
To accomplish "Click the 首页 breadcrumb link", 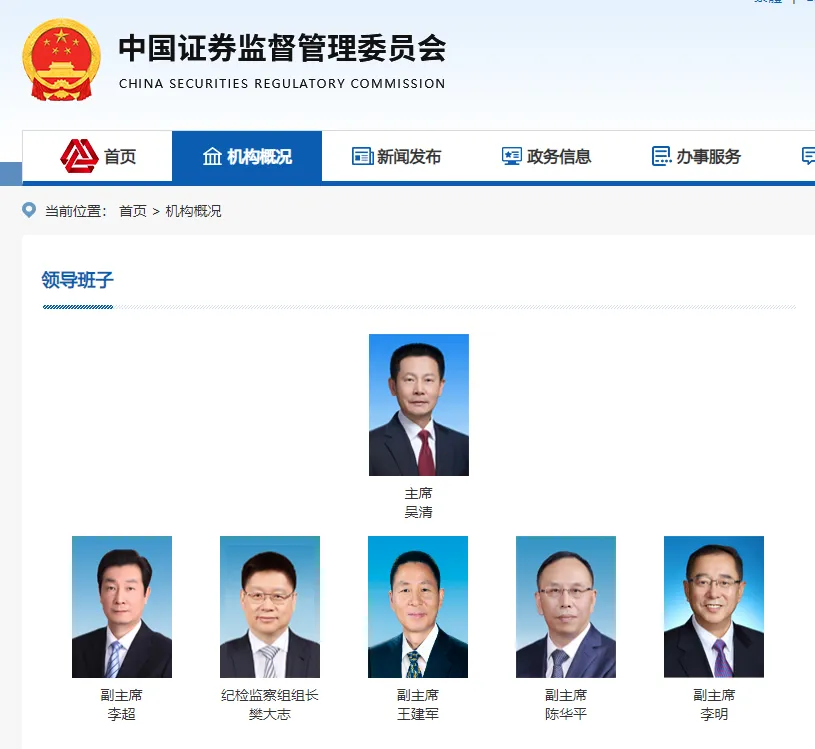I will coord(133,211).
